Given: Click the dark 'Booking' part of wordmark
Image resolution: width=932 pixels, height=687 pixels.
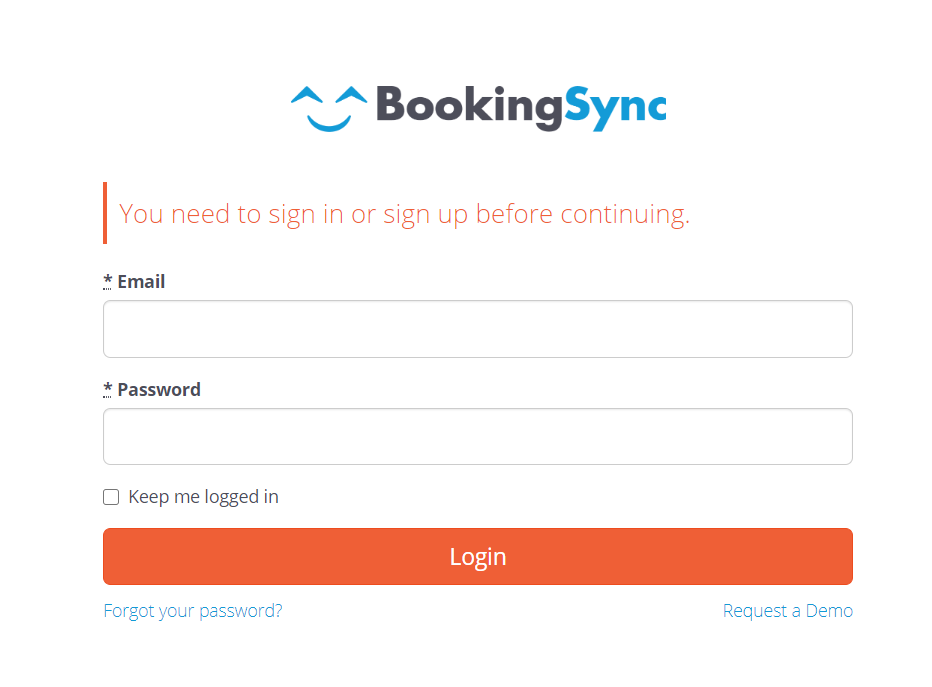Looking at the screenshot, I should tap(469, 107).
